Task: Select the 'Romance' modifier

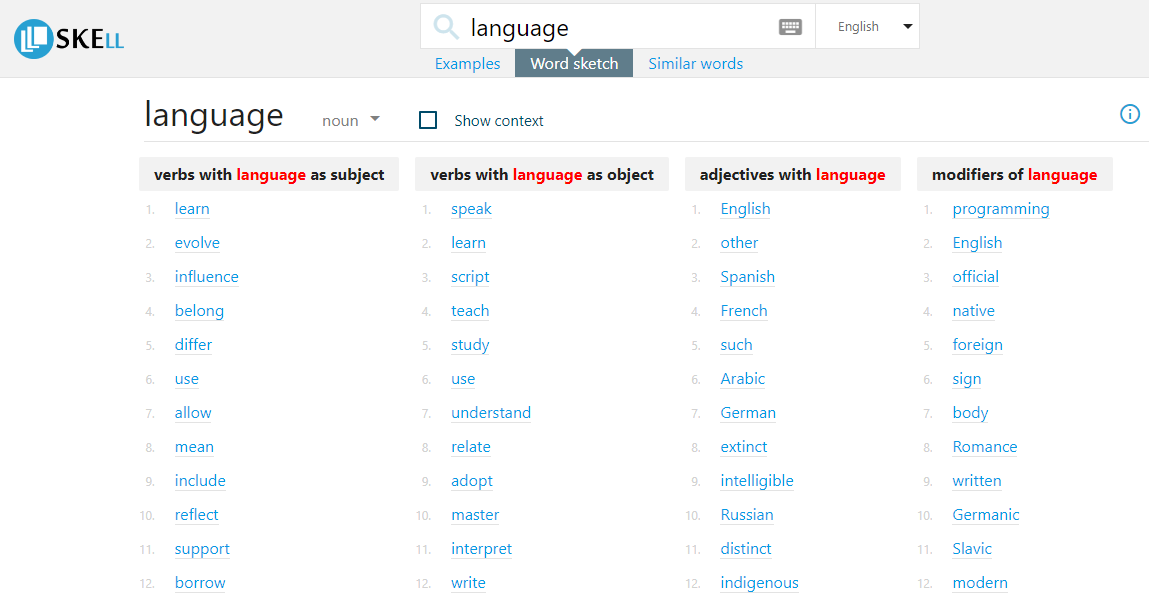Action: tap(985, 447)
